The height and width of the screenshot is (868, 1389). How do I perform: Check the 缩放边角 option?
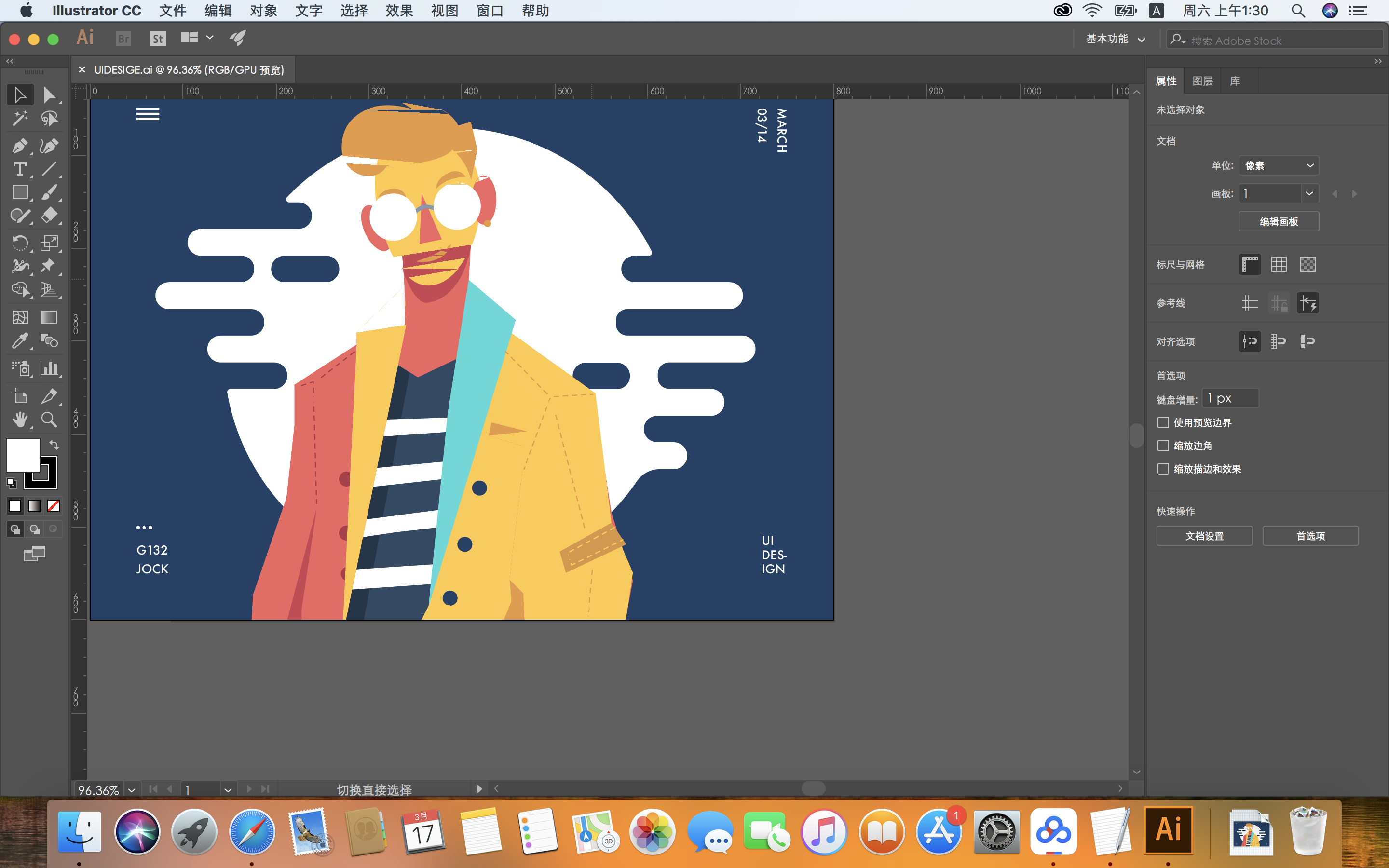(x=1163, y=446)
